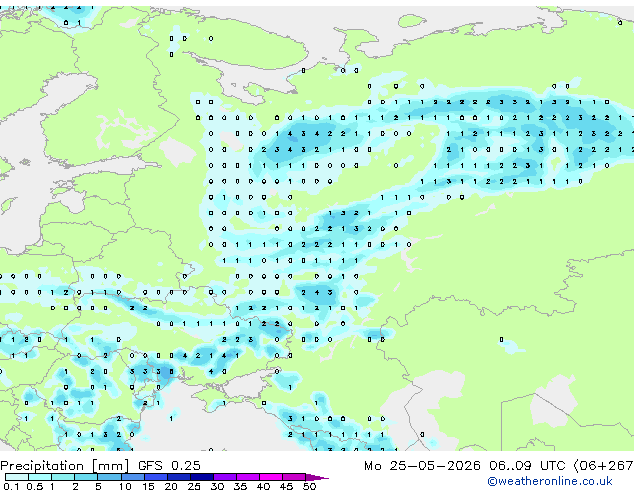634x490 pixels.
Task: Click the 0.5–1 mm legend swatch
Action: pos(40,477)
